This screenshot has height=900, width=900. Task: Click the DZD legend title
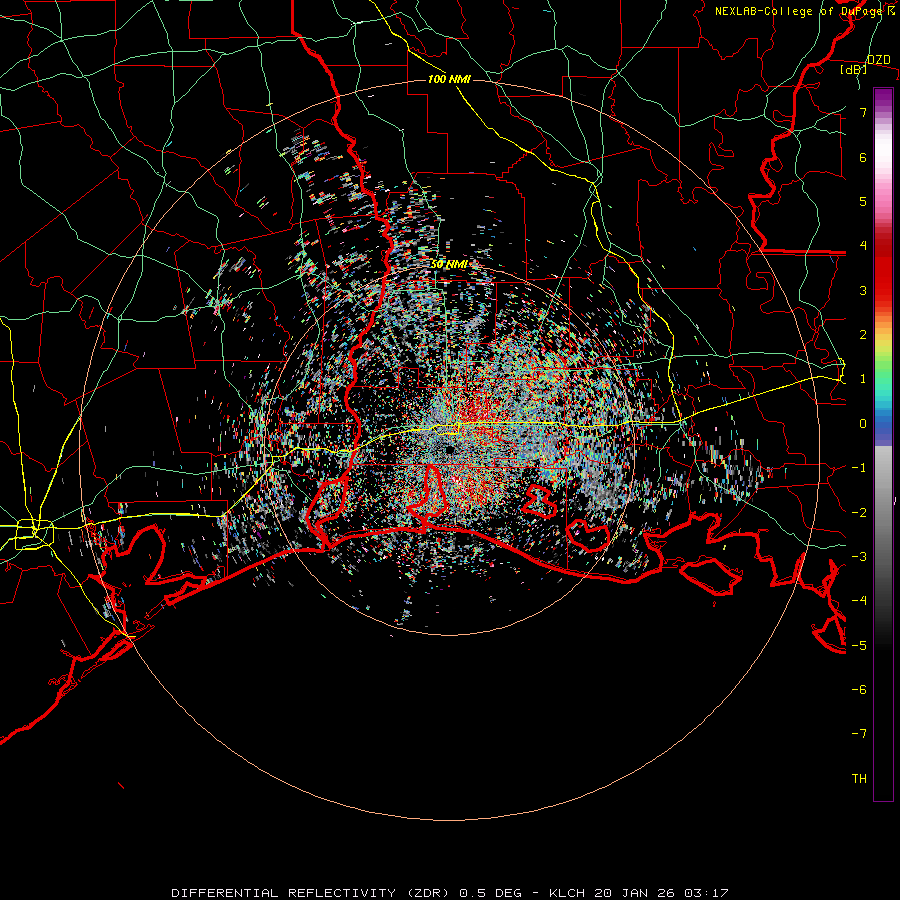878,60
